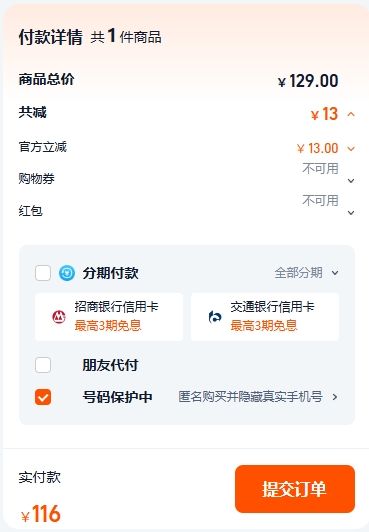Viewport: 369px width, 532px height.
Task: Click the 实付款 ¥116 total amount
Action: coord(41,514)
